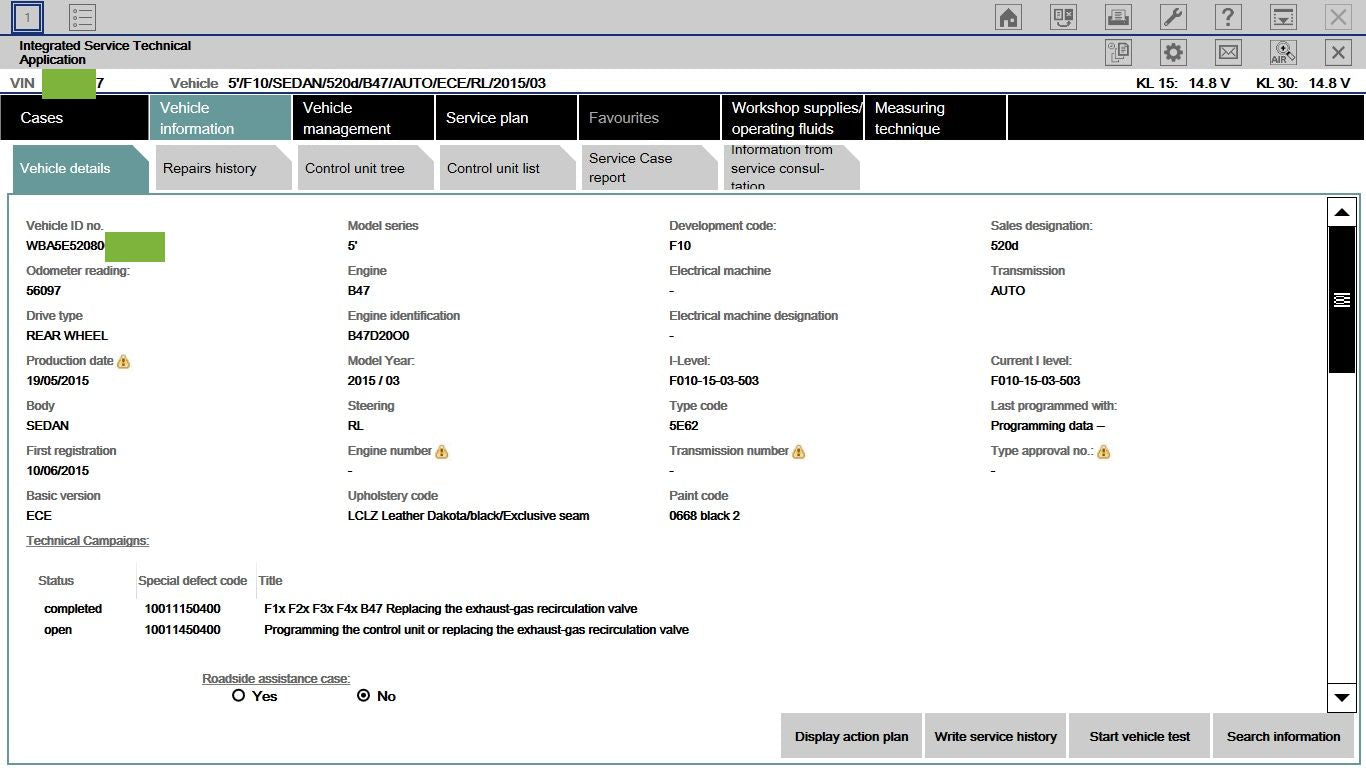Click the scrollbar down arrow

click(x=1341, y=698)
